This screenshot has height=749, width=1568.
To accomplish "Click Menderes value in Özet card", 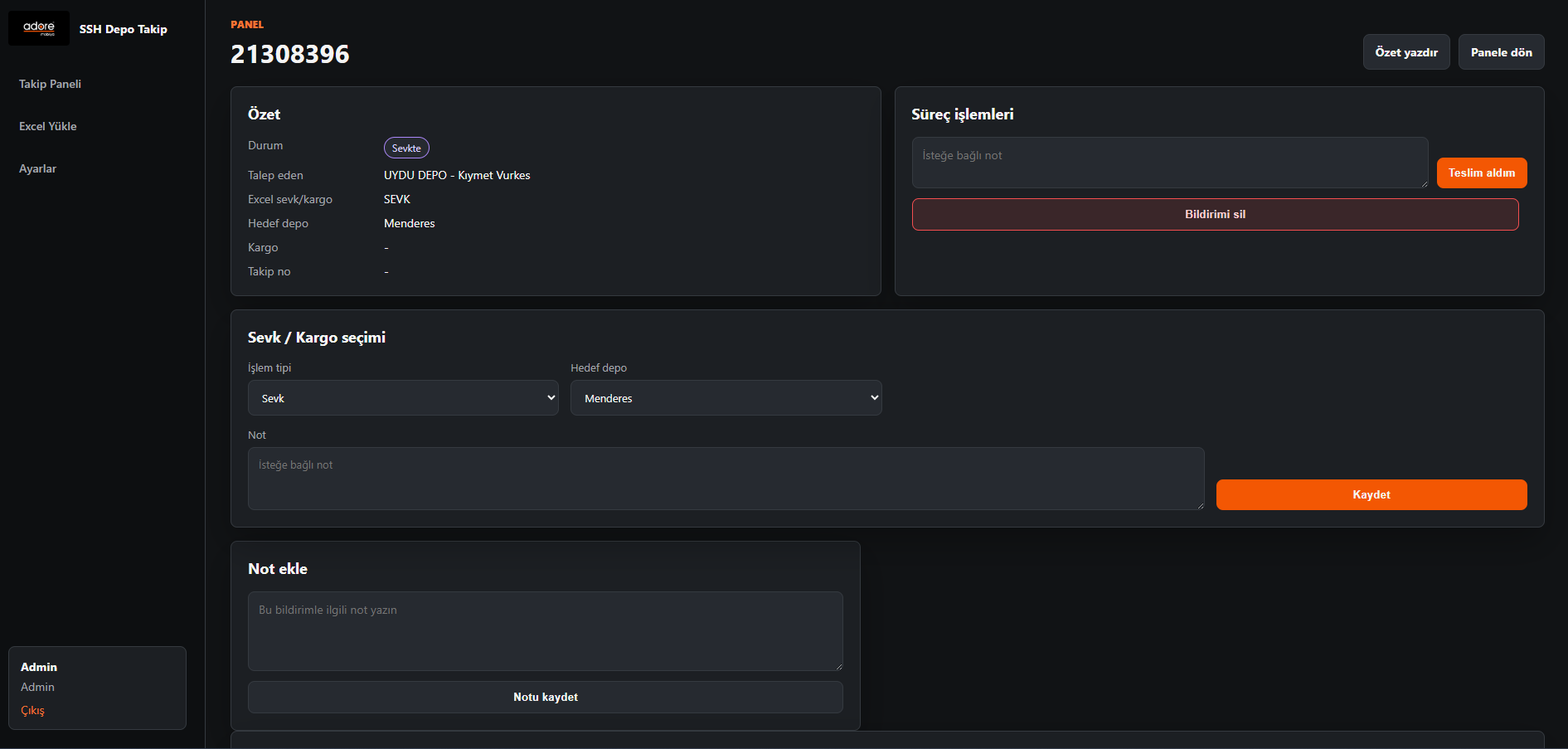I will pyautogui.click(x=410, y=223).
